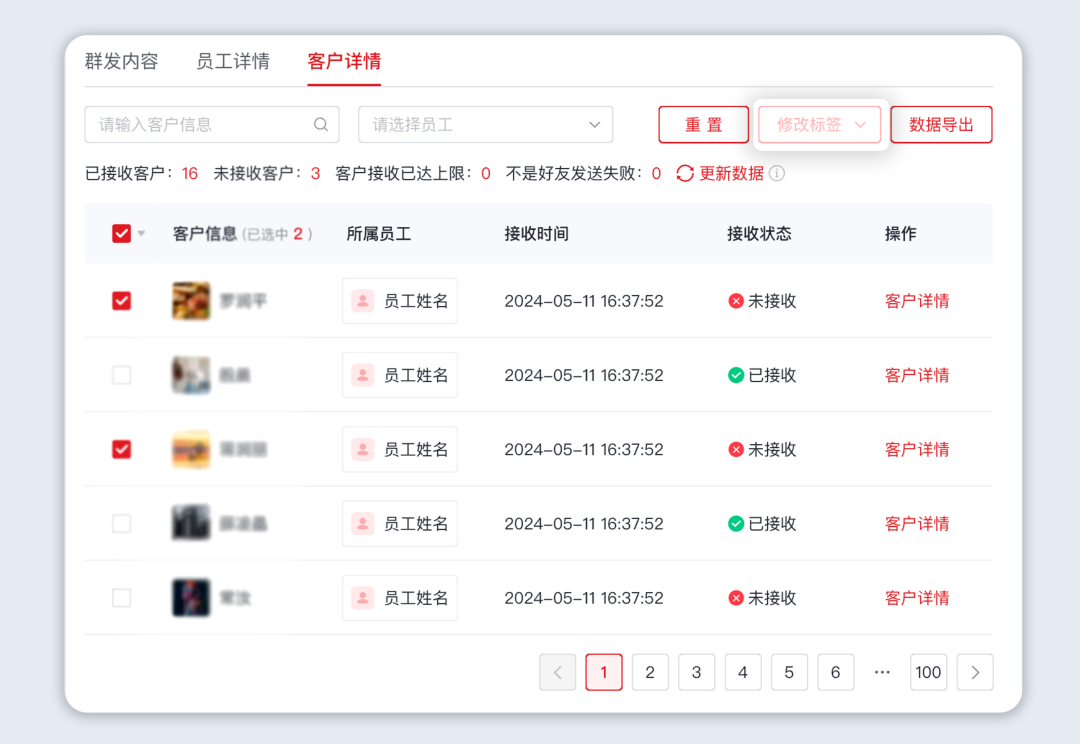Image resolution: width=1080 pixels, height=744 pixels.
Task: Switch to the 群发内容 tab
Action: click(121, 61)
